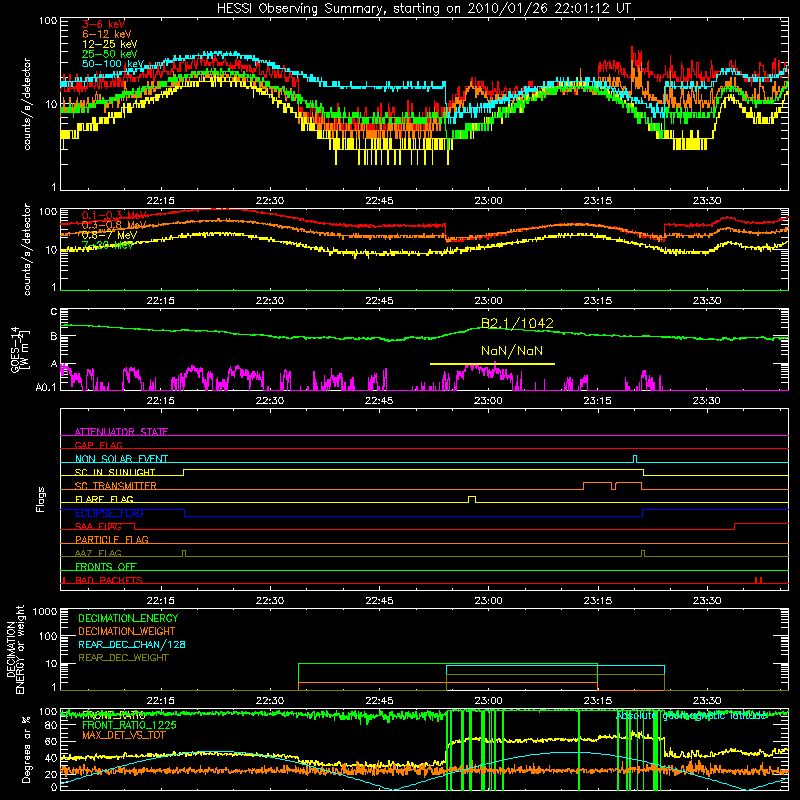Select the BAD_PACKETS flag label

point(109,580)
